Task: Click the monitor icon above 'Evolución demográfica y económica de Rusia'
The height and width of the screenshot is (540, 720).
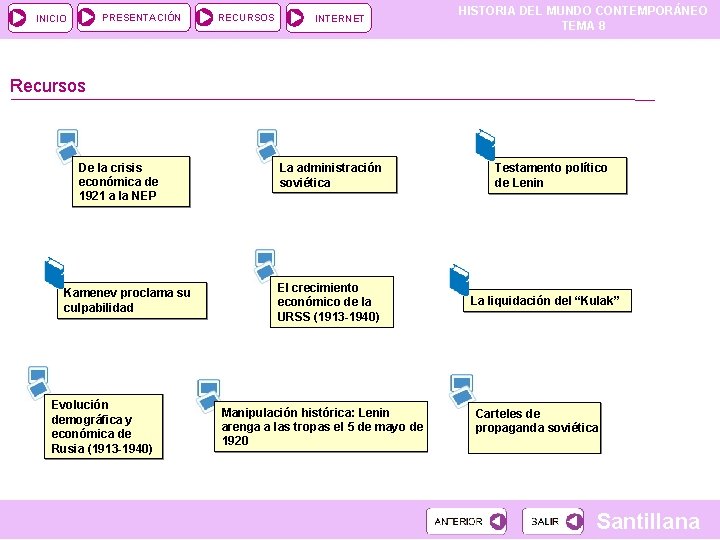Action: (x=38, y=382)
